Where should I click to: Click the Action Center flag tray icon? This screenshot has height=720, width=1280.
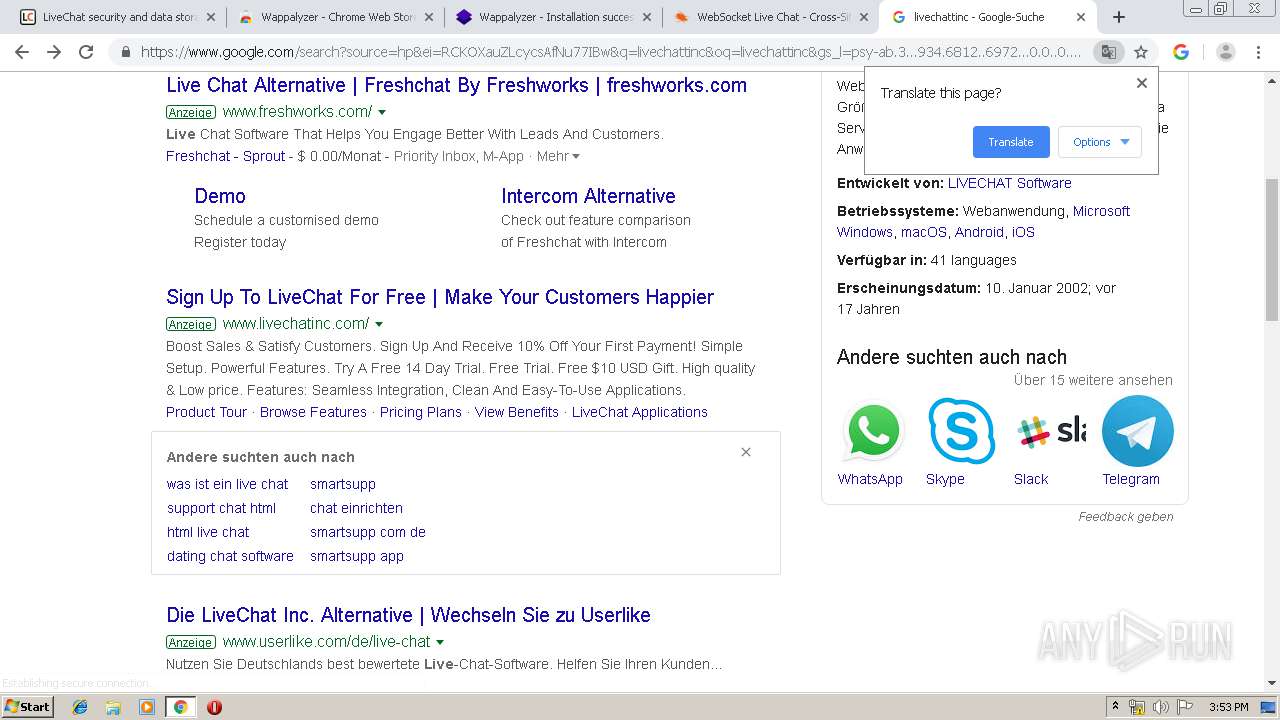pos(1185,707)
